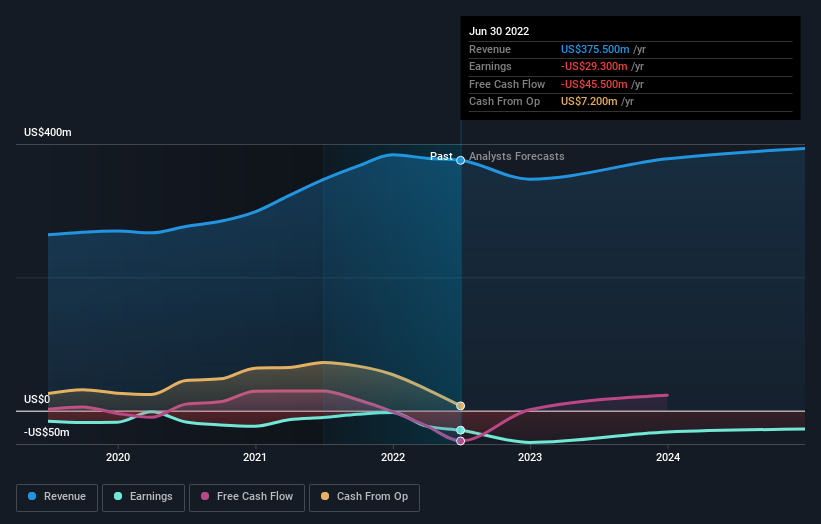Toggle the Revenue legend button
Image resolution: width=821 pixels, height=524 pixels.
coord(57,497)
